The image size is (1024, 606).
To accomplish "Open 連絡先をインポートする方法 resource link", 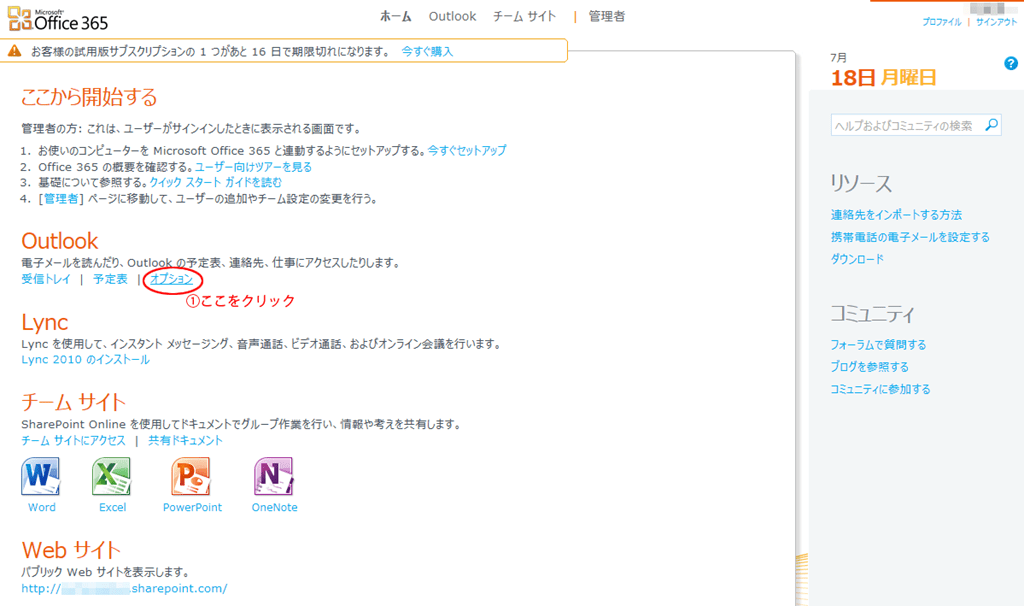I will [x=896, y=214].
